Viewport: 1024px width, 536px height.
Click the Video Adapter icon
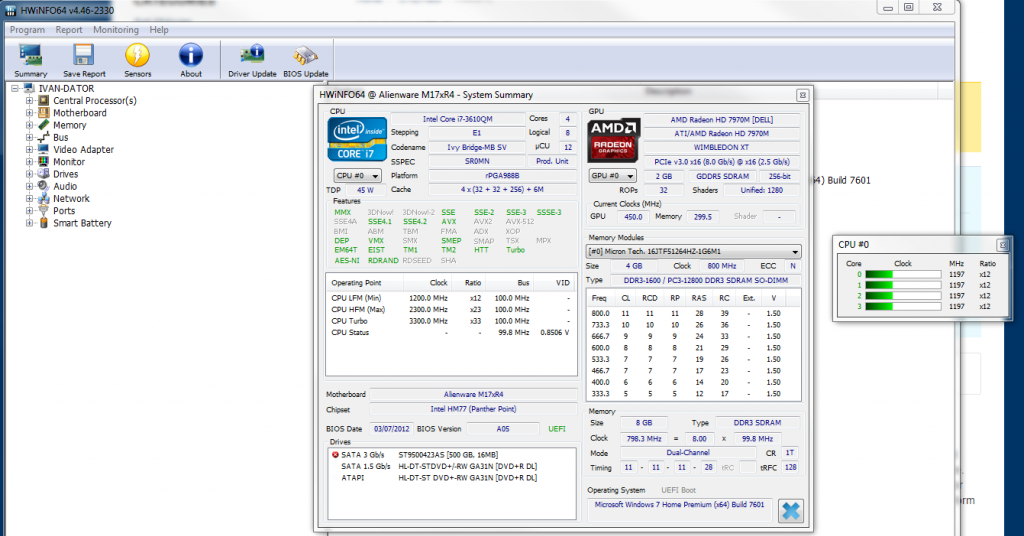point(44,150)
